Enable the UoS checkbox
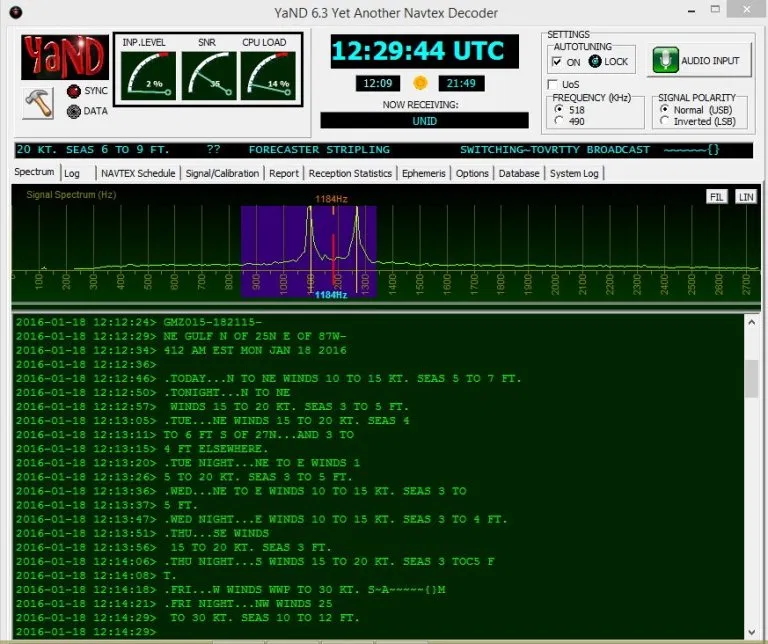This screenshot has height=644, width=768. tap(555, 84)
